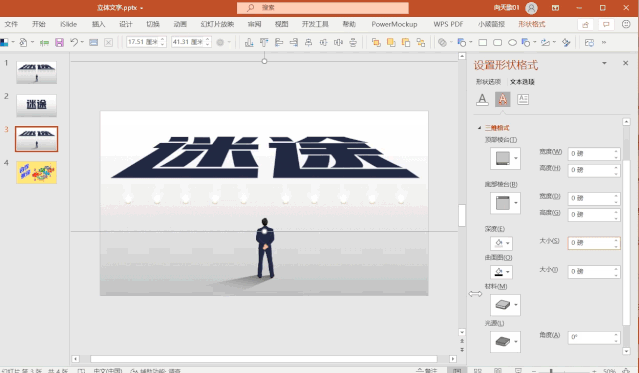Screen dimensions: 639x373
Task: Click the search box in title bar
Action: click(323, 8)
